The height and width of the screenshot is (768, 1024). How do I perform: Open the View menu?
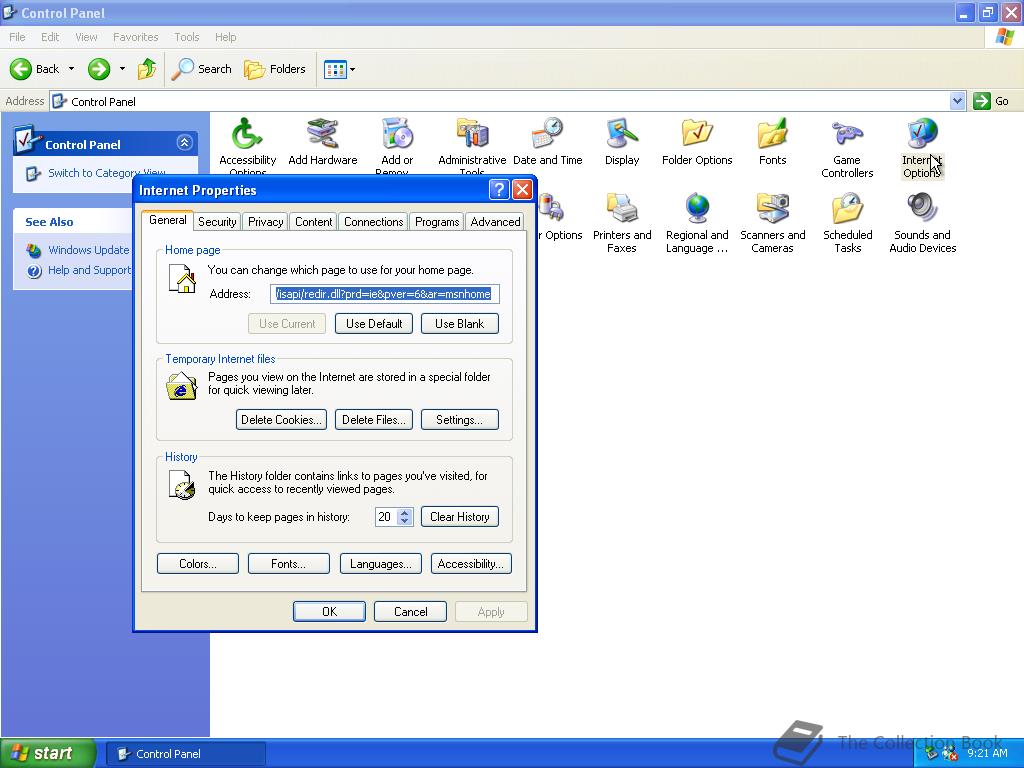pos(86,37)
